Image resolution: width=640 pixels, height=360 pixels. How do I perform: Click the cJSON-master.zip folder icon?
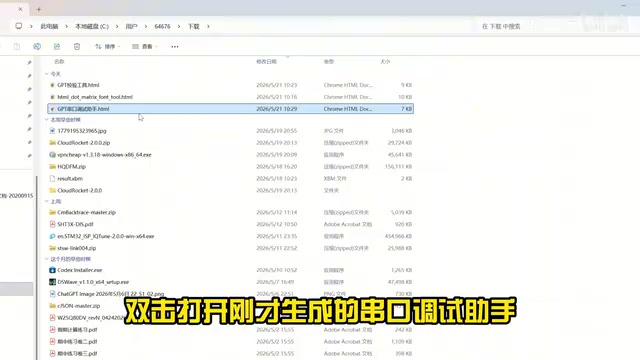click(52, 306)
